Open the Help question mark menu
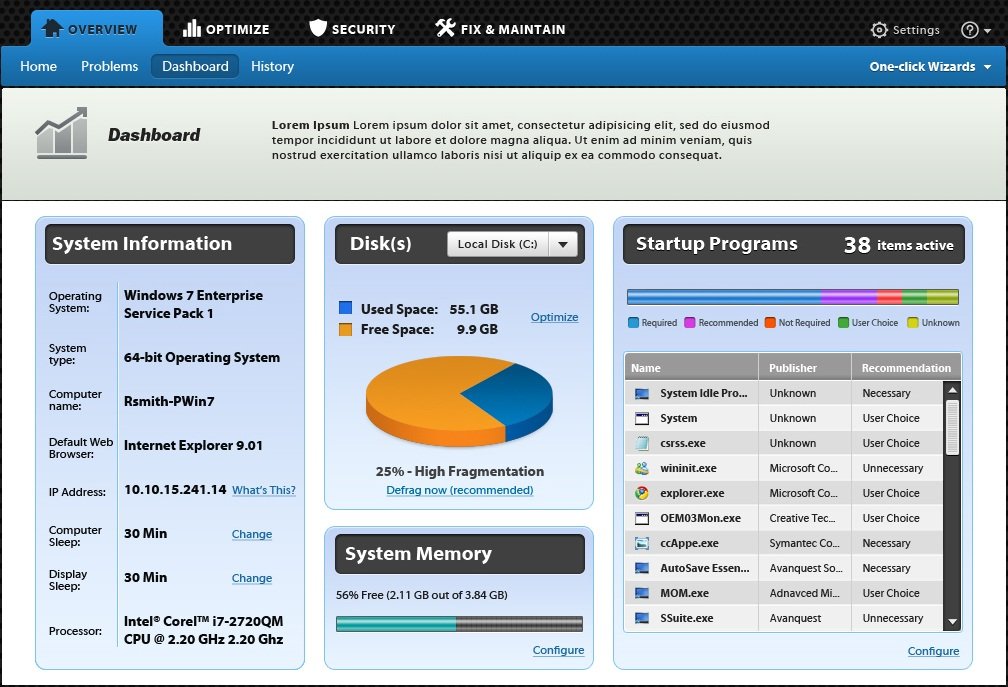This screenshot has width=1008, height=687. click(975, 30)
